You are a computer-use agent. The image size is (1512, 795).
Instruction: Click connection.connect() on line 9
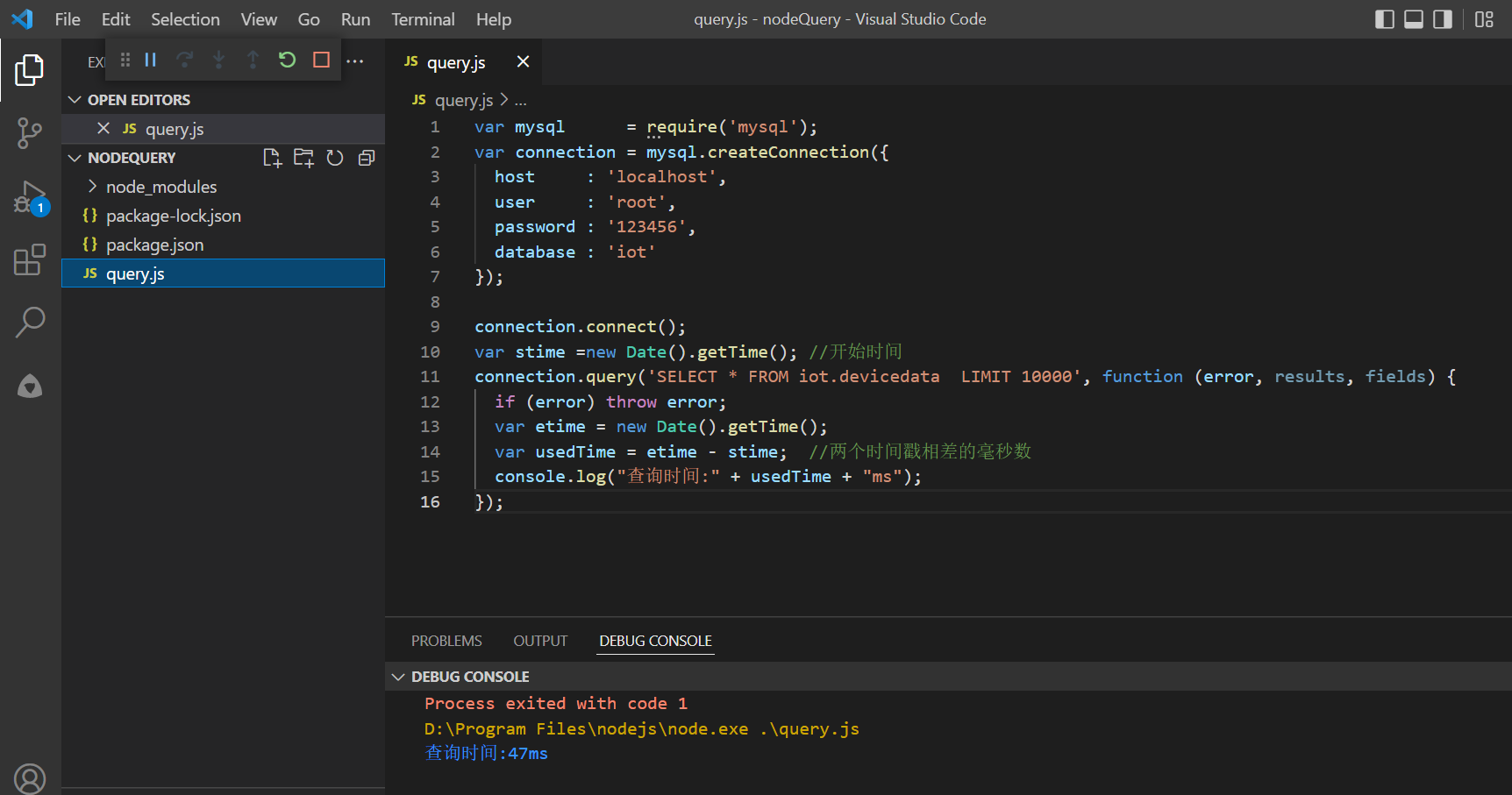coord(580,327)
